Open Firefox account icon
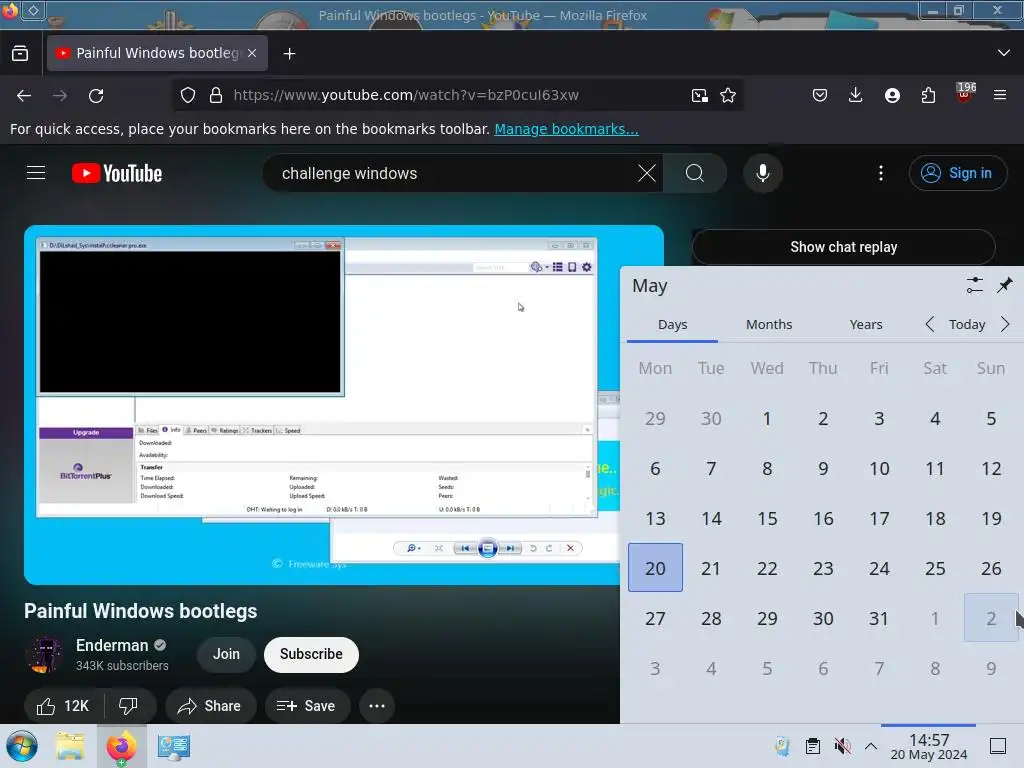 click(892, 95)
